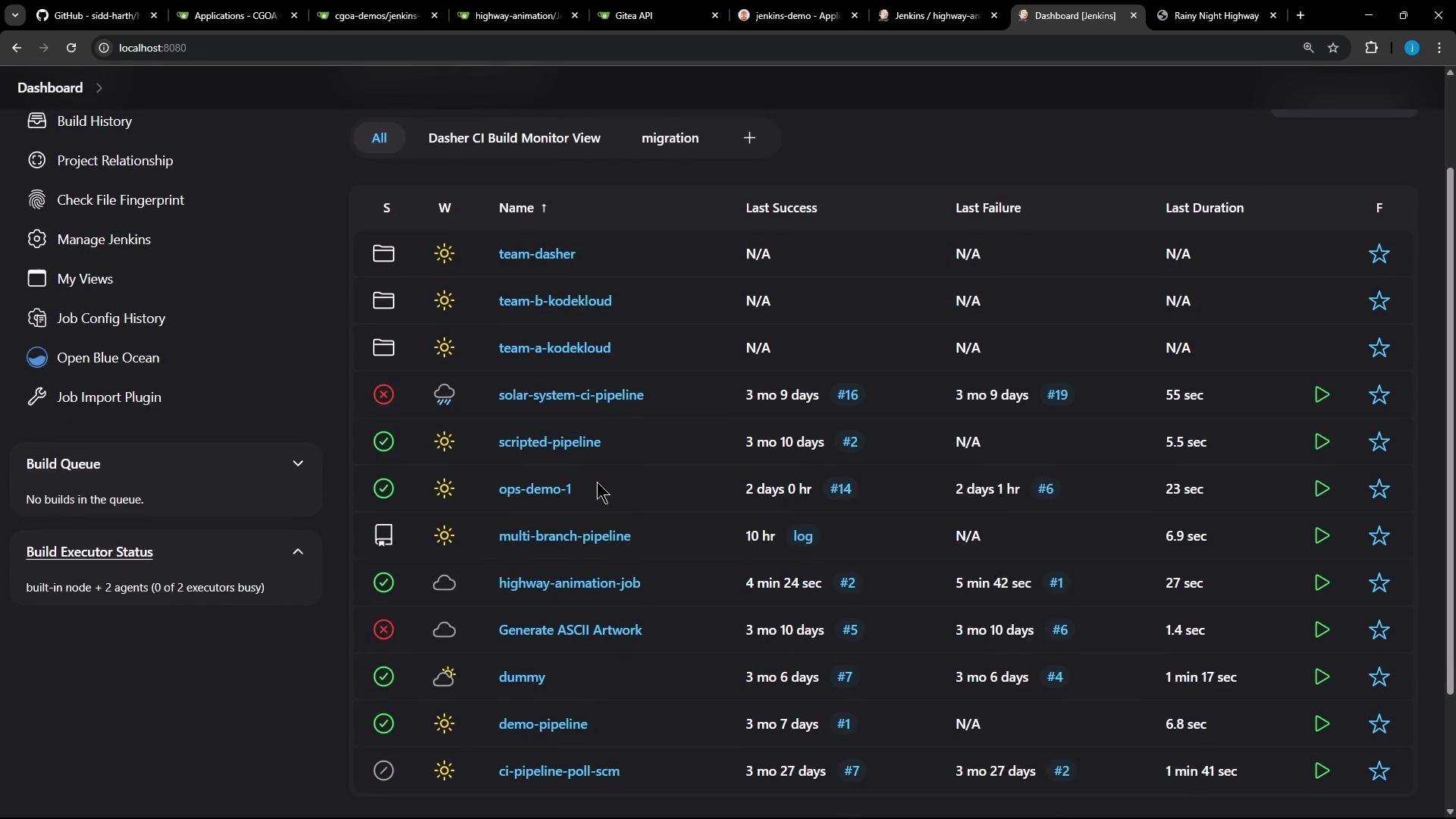Open a new browser tab
The height and width of the screenshot is (819, 1456).
tap(1301, 15)
